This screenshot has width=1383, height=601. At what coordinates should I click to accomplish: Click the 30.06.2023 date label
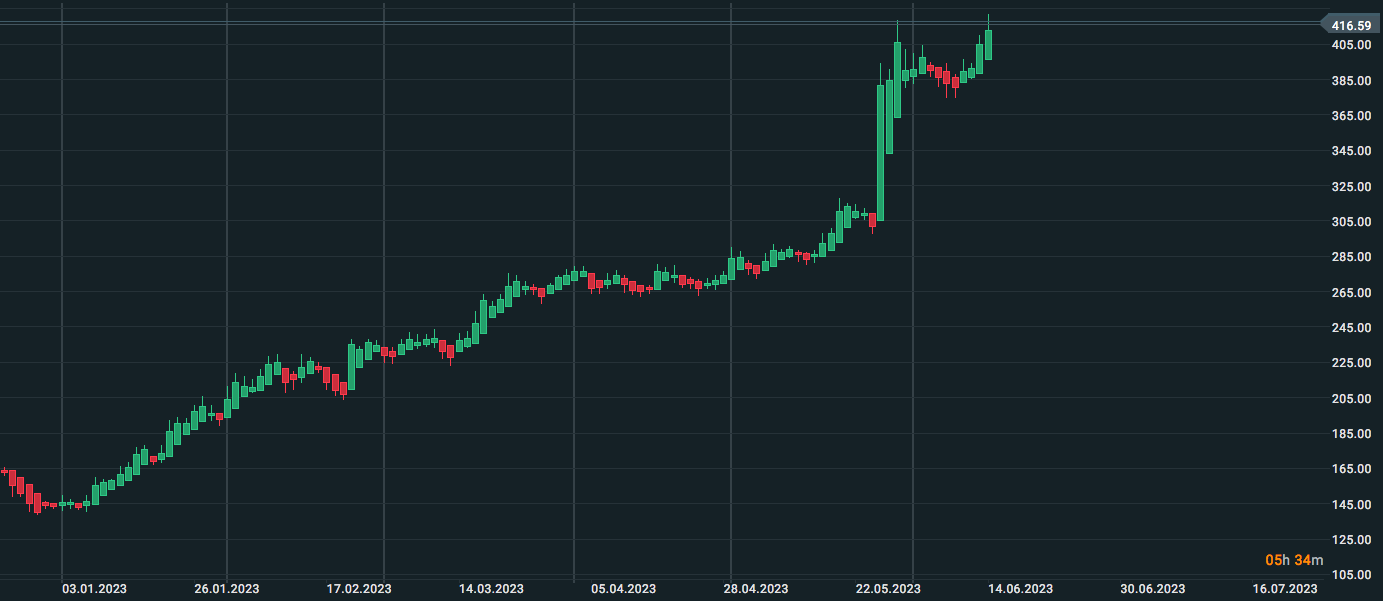[1152, 589]
